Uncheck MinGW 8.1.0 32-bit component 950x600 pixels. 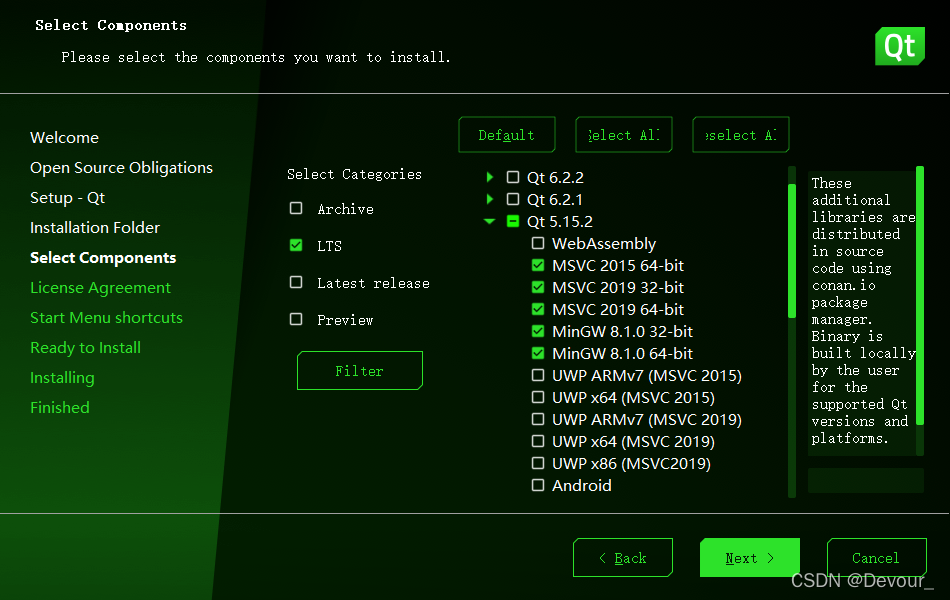tap(537, 331)
